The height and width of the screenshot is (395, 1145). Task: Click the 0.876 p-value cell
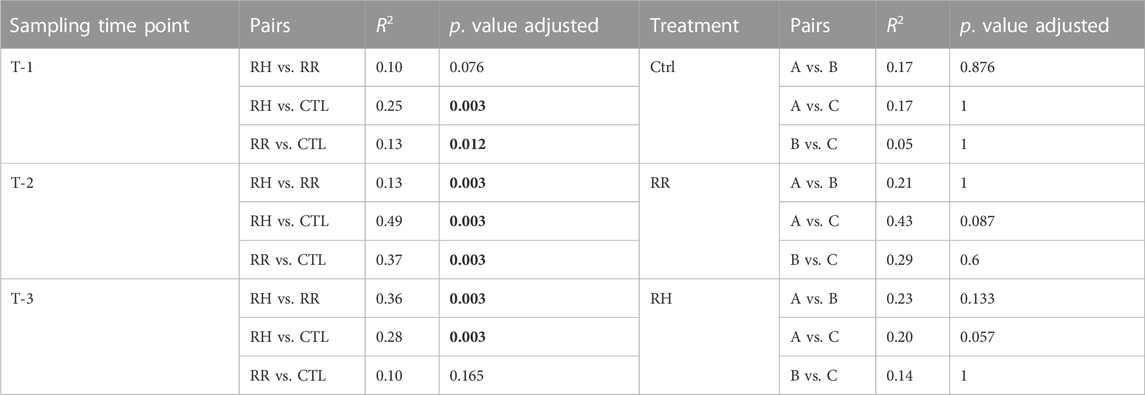tap(977, 67)
